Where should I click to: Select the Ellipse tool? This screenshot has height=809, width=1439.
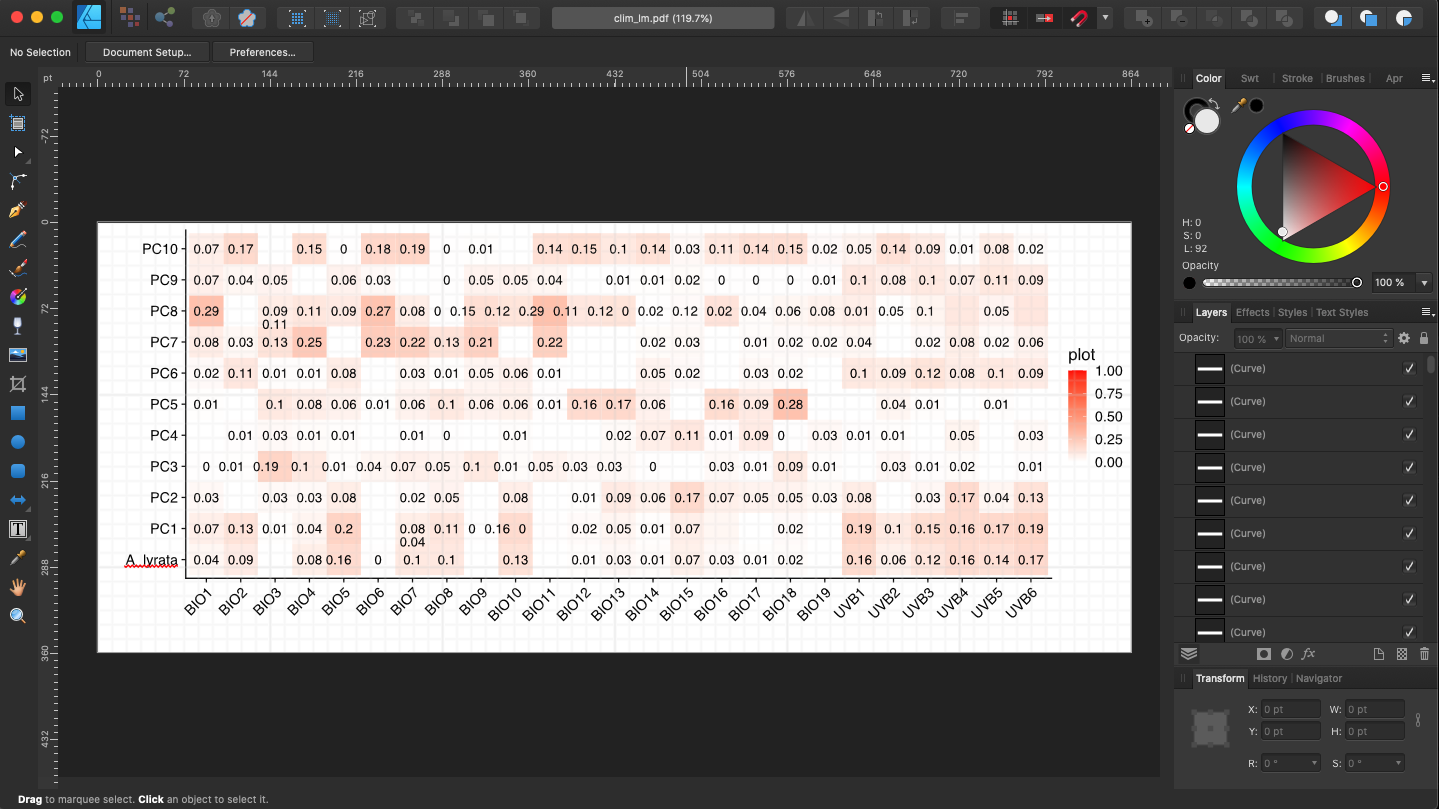17,442
